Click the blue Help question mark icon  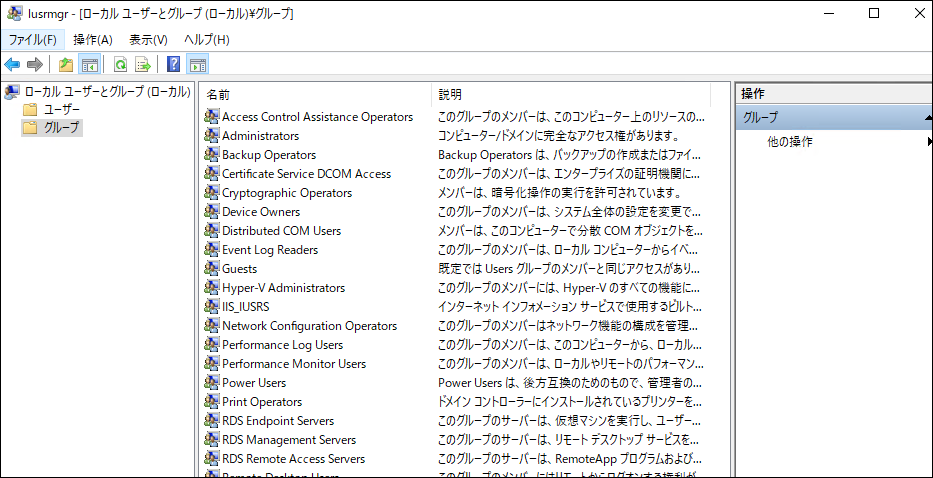pyautogui.click(x=174, y=65)
